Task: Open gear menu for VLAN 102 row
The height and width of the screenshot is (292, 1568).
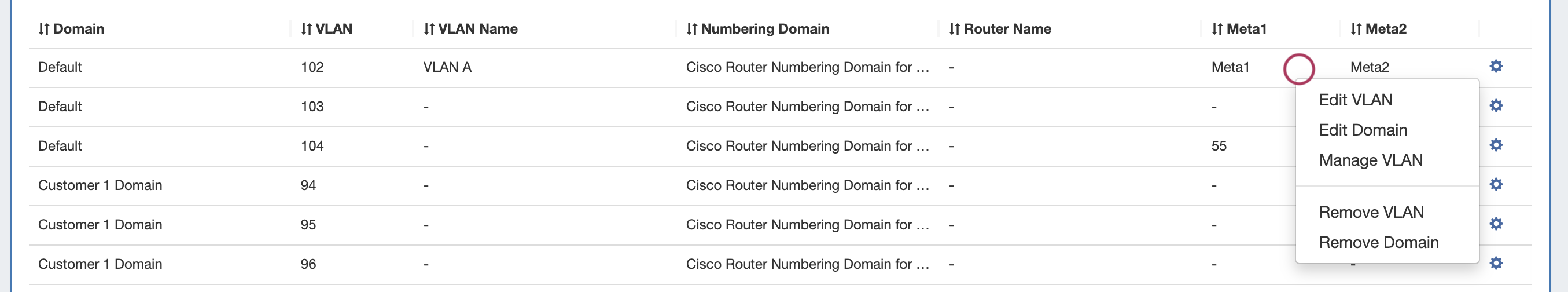Action: coord(1496,67)
